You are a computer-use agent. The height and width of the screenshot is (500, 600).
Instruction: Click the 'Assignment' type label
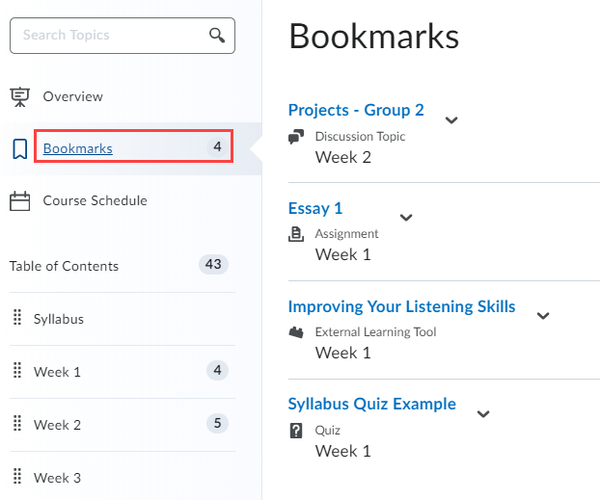tap(347, 234)
